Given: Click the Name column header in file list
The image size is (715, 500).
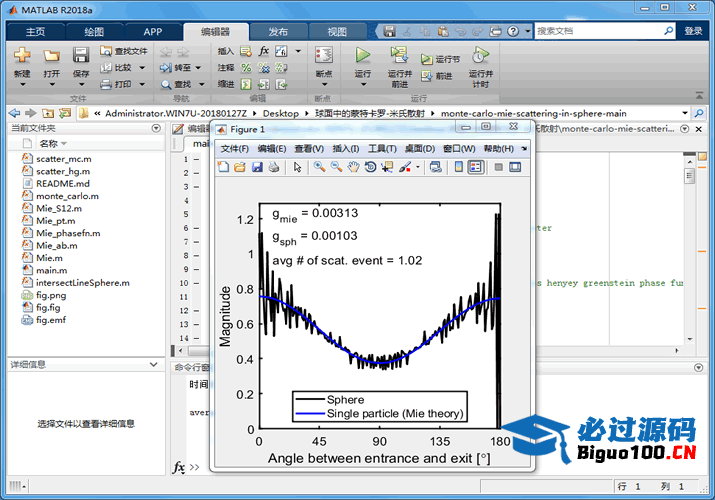Looking at the screenshot, I should pyautogui.click(x=52, y=144).
